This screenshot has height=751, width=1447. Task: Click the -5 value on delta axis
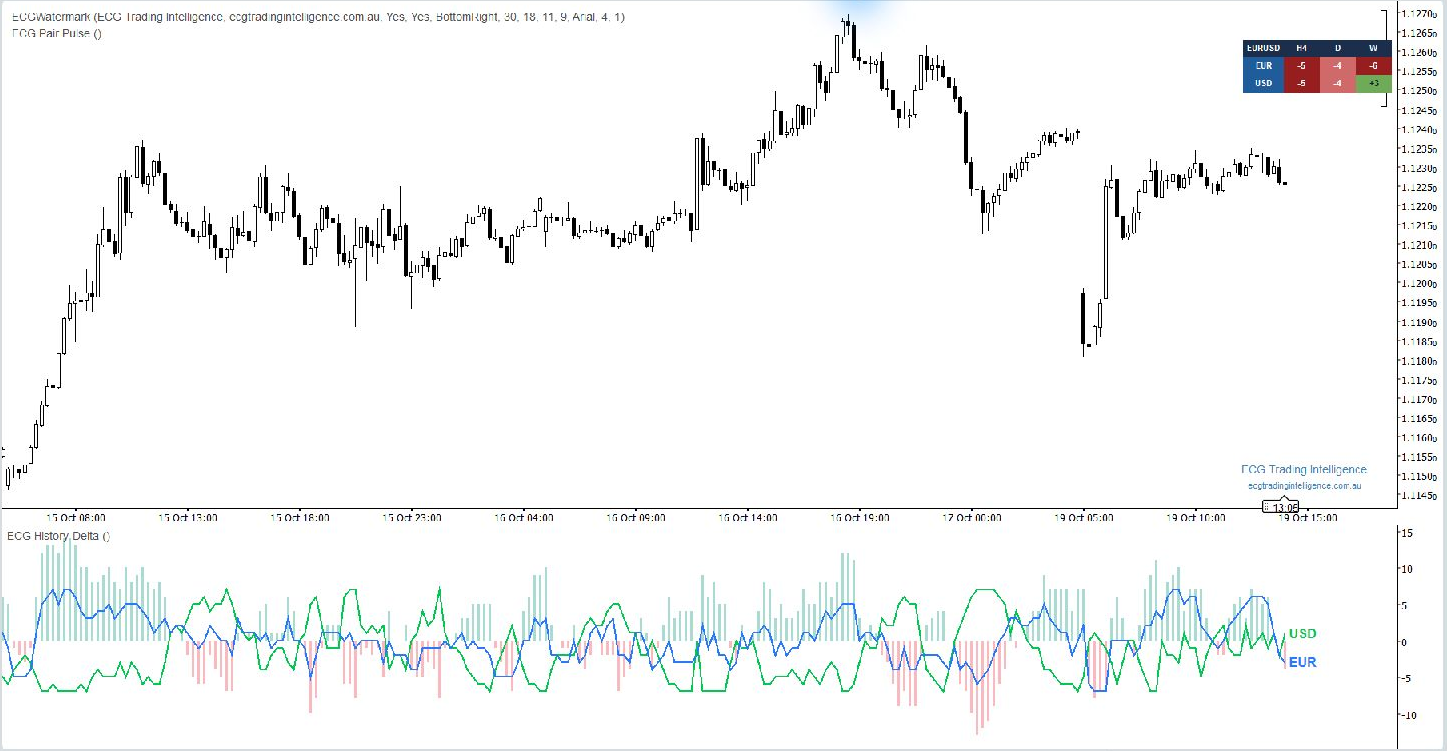click(1405, 679)
